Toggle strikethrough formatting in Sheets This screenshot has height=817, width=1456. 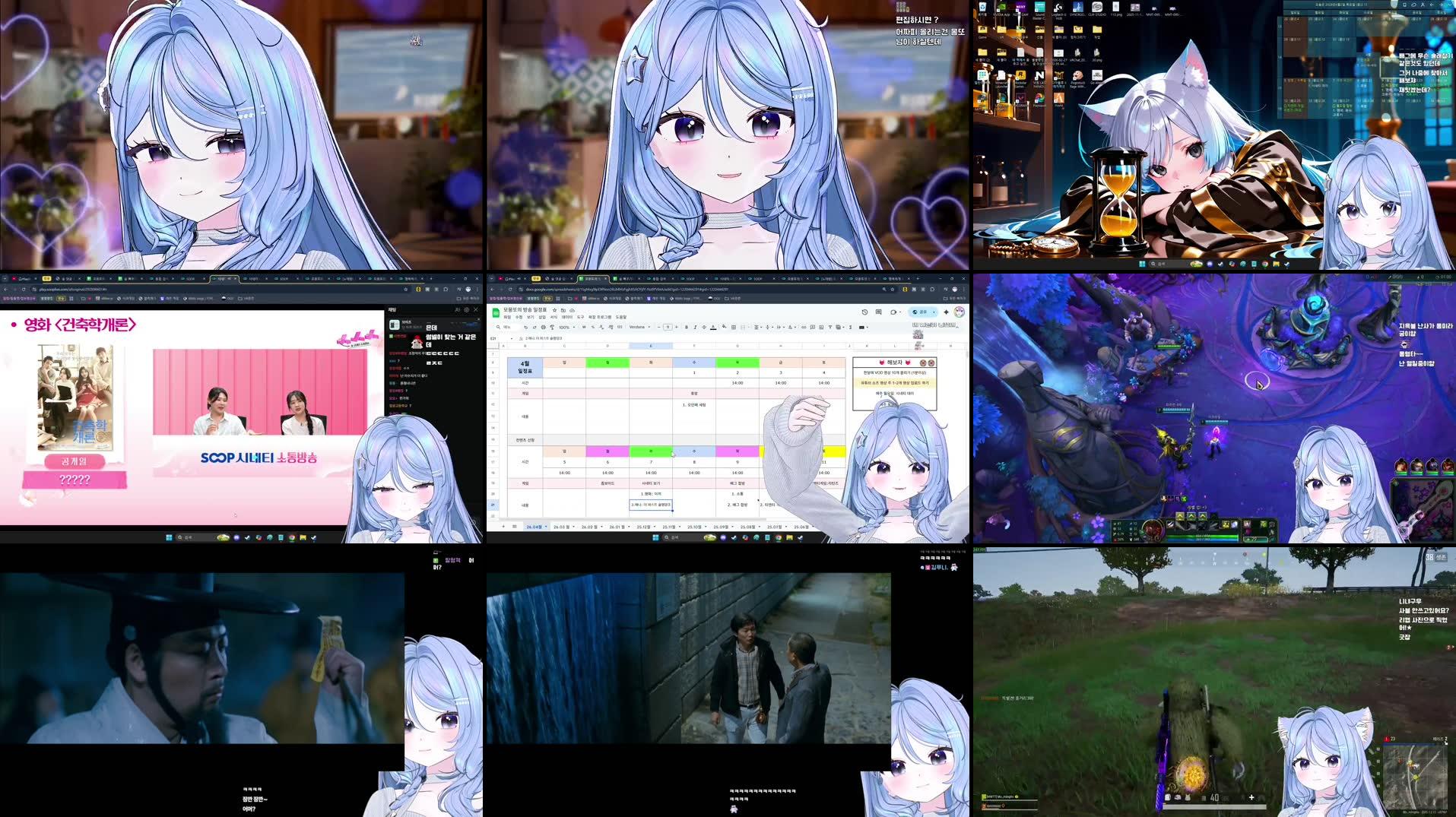click(x=703, y=327)
